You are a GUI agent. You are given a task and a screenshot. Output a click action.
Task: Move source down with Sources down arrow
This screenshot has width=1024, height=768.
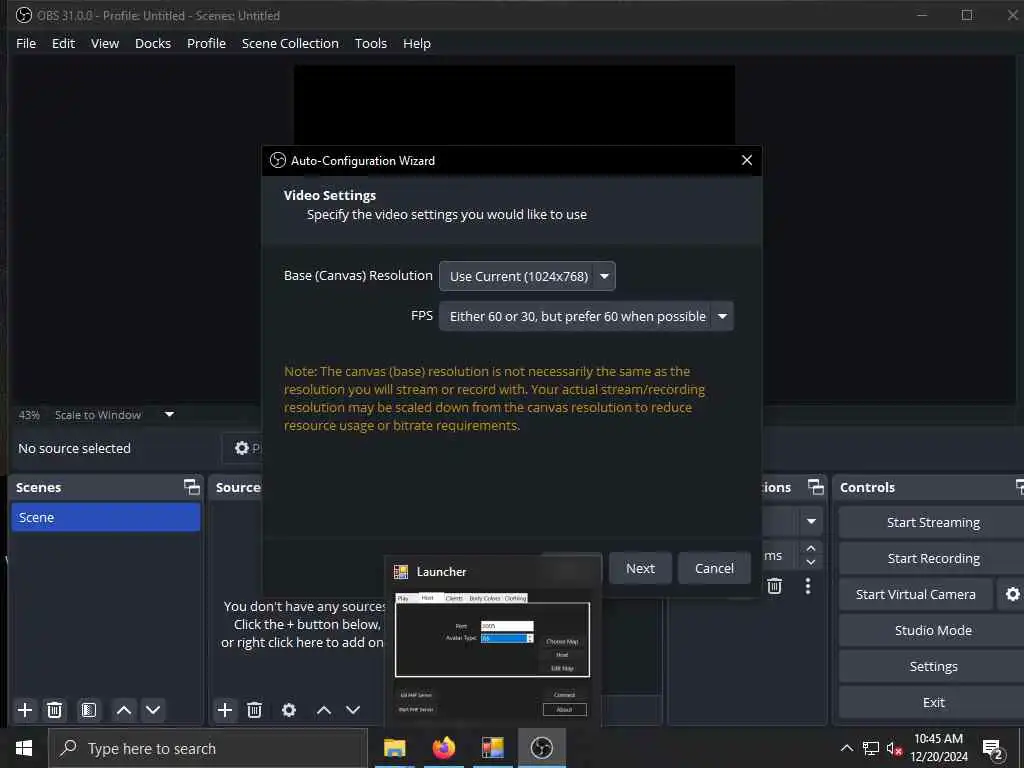click(353, 710)
